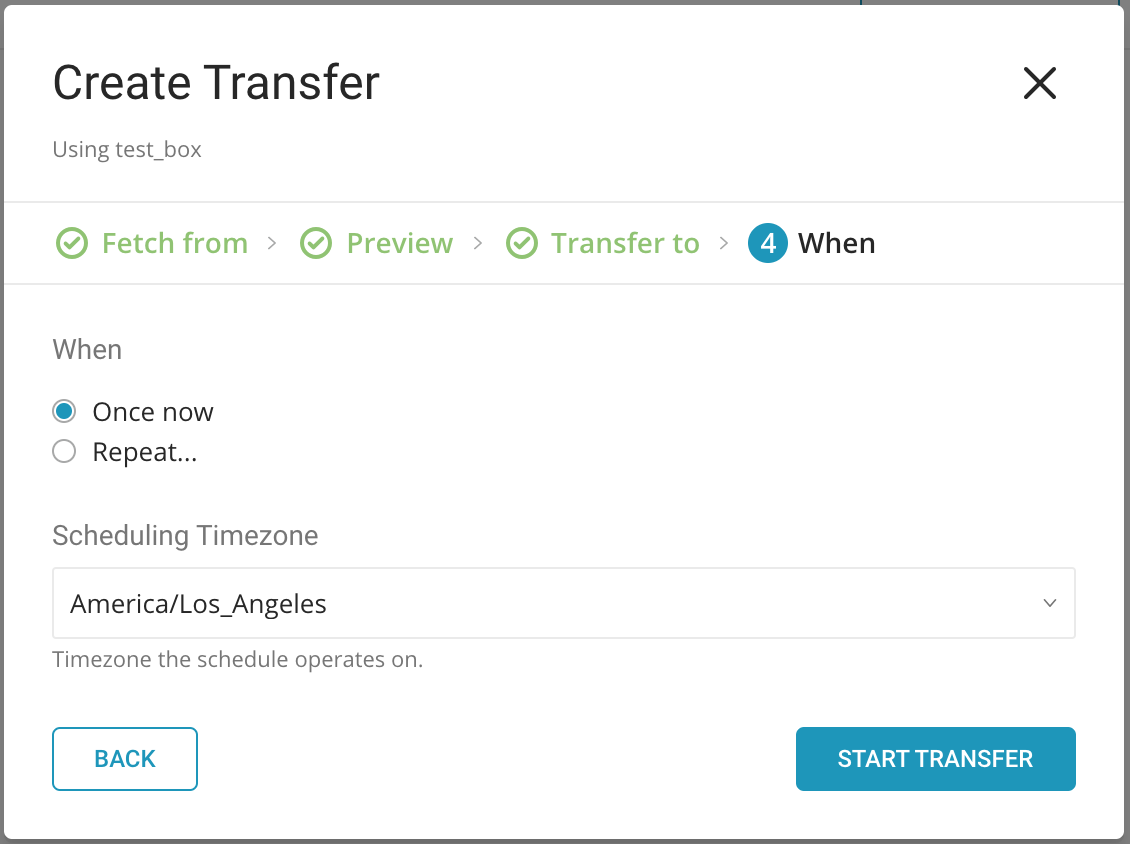Click the When step label
The image size is (1130, 844).
point(836,243)
